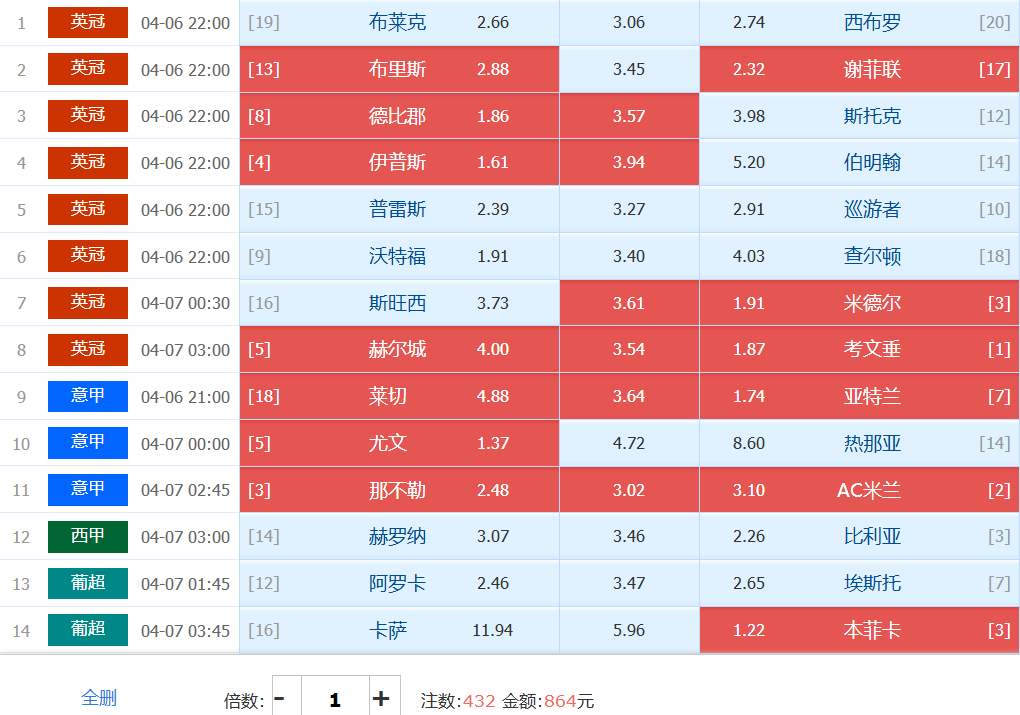Increase 倍数 with the plus button
1020x715 pixels.
point(381,699)
